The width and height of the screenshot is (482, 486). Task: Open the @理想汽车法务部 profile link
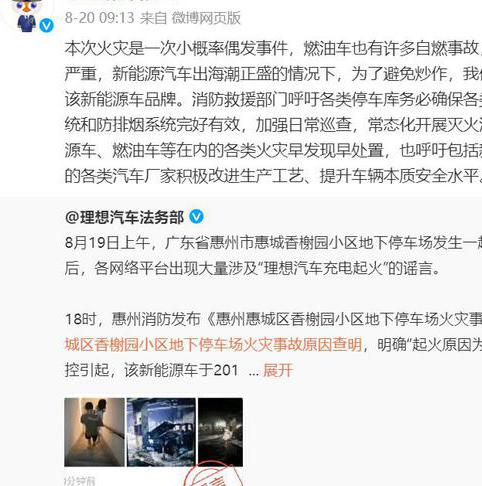(x=124, y=217)
